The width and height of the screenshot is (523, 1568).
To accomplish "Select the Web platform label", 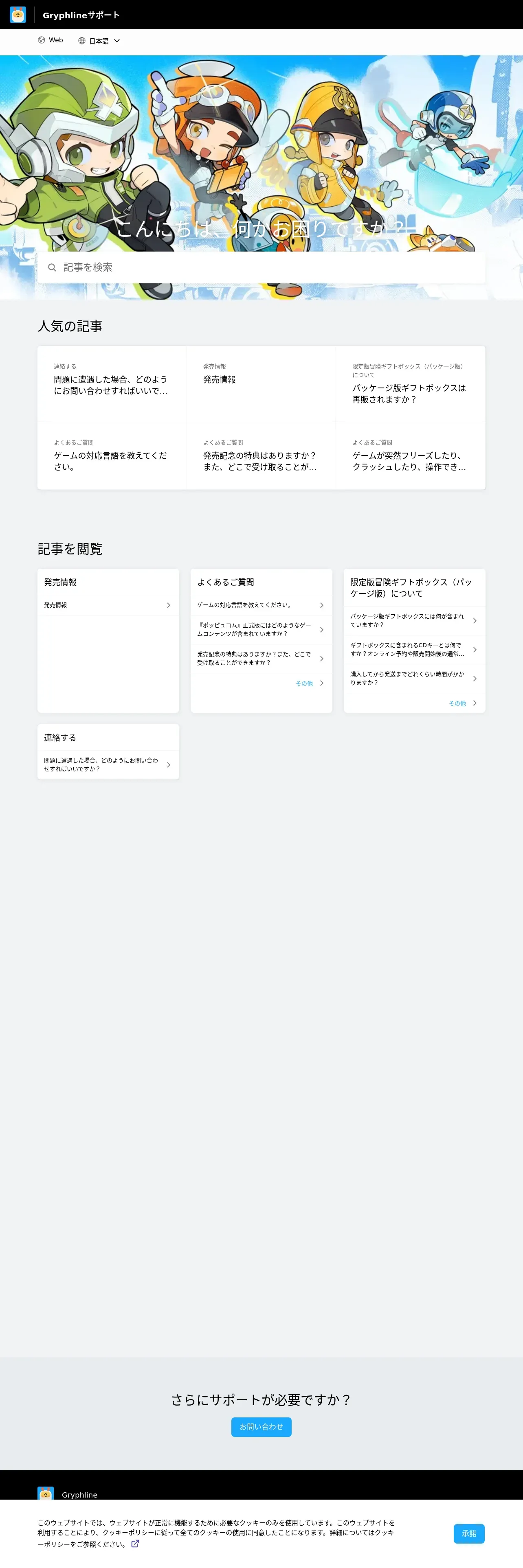I will click(x=56, y=40).
